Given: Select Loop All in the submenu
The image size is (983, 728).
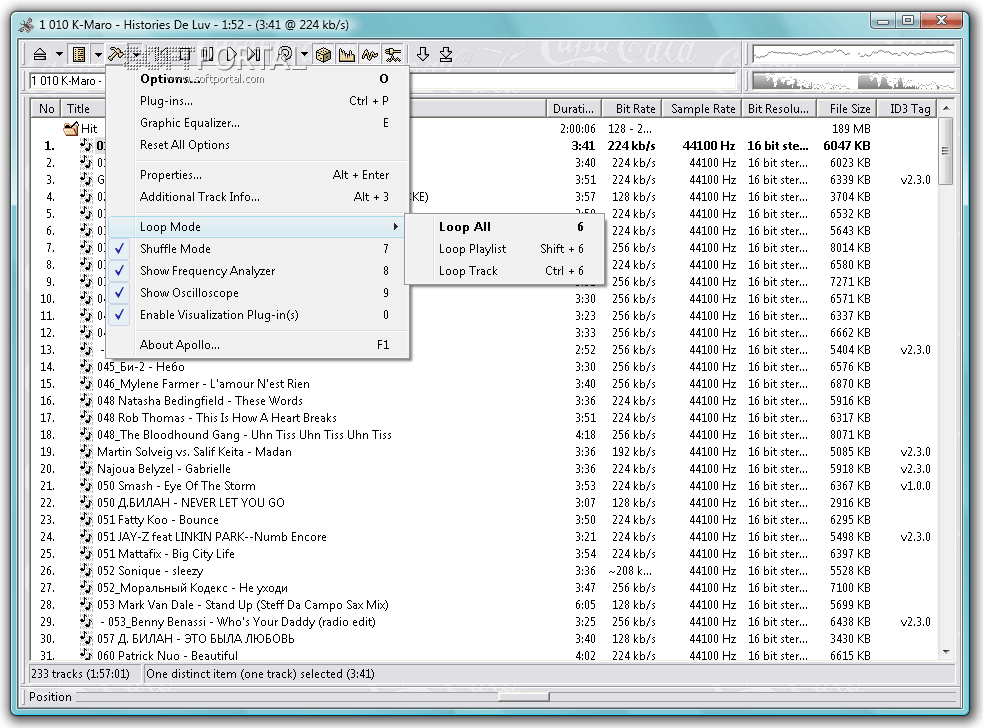Looking at the screenshot, I should click(505, 227).
